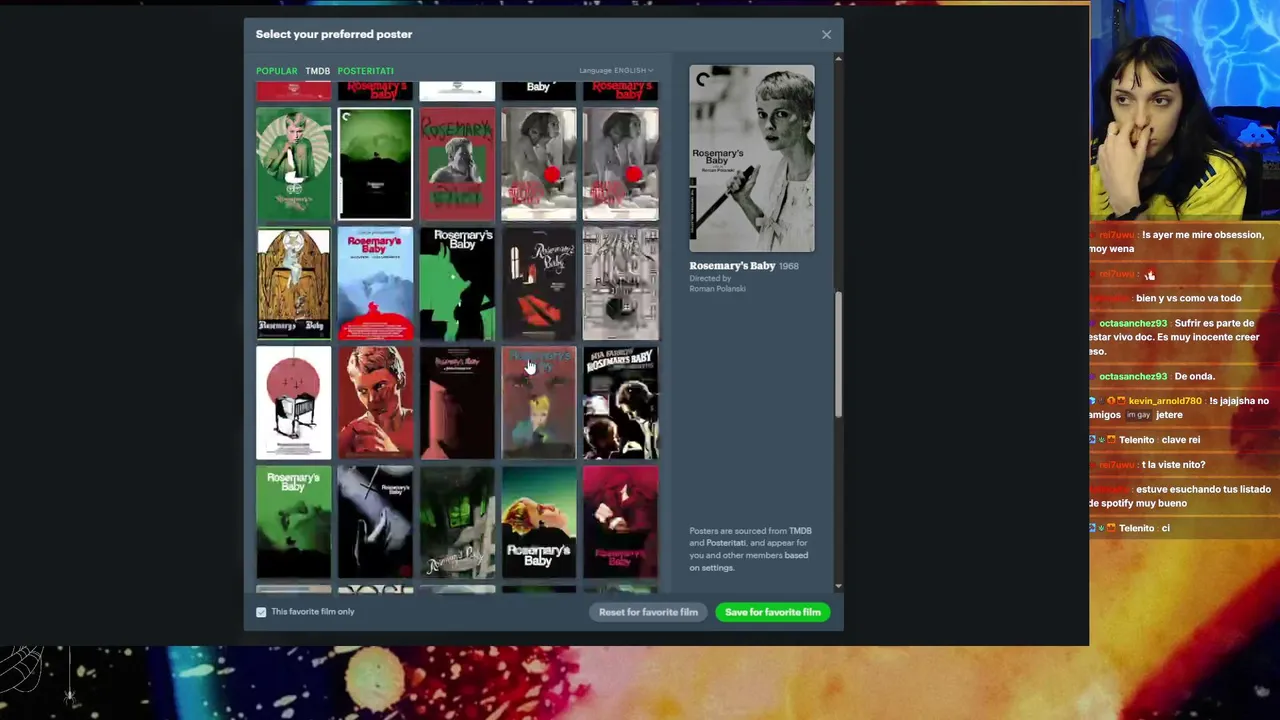Click the Rosemary's Baby title beside the preview
The image size is (1280, 720).
click(x=732, y=266)
